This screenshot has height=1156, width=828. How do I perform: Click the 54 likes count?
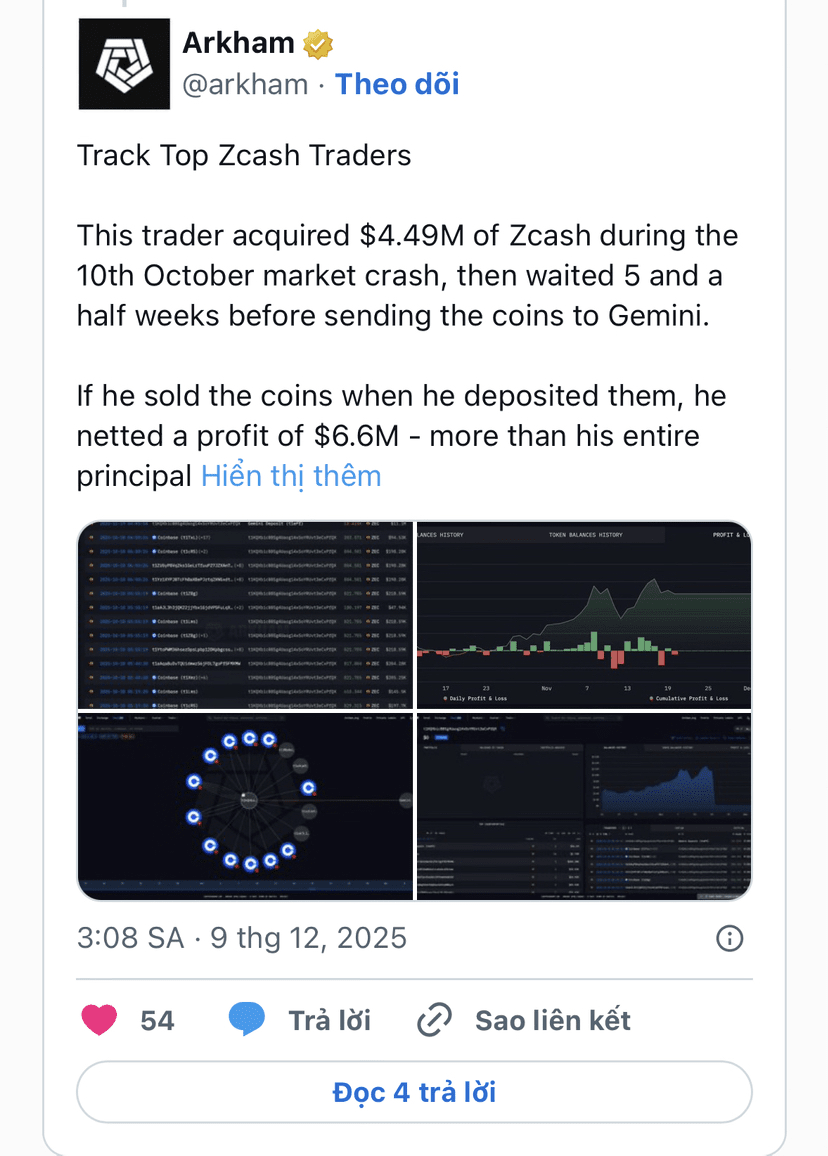point(157,1020)
